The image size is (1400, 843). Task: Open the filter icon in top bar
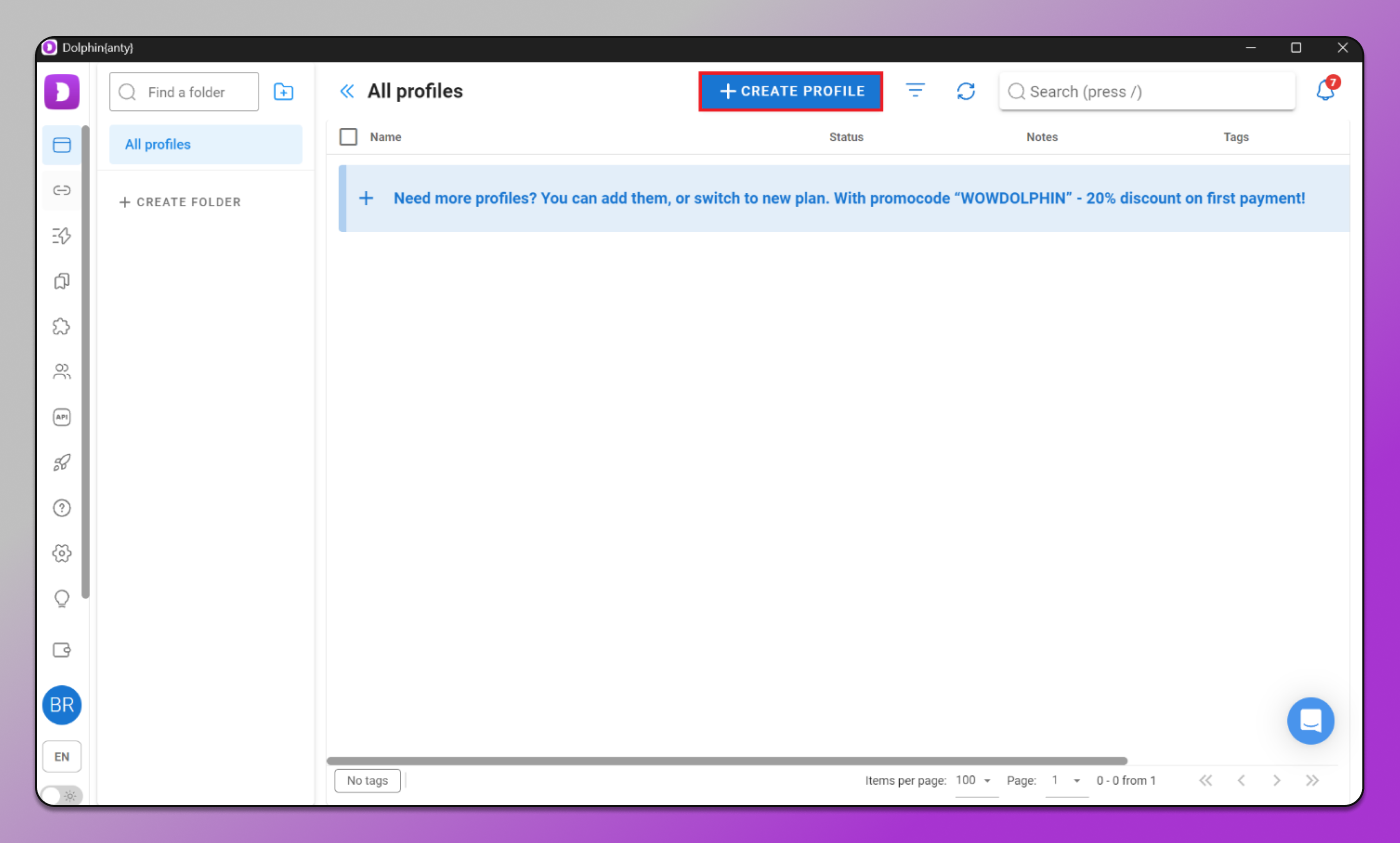(915, 91)
